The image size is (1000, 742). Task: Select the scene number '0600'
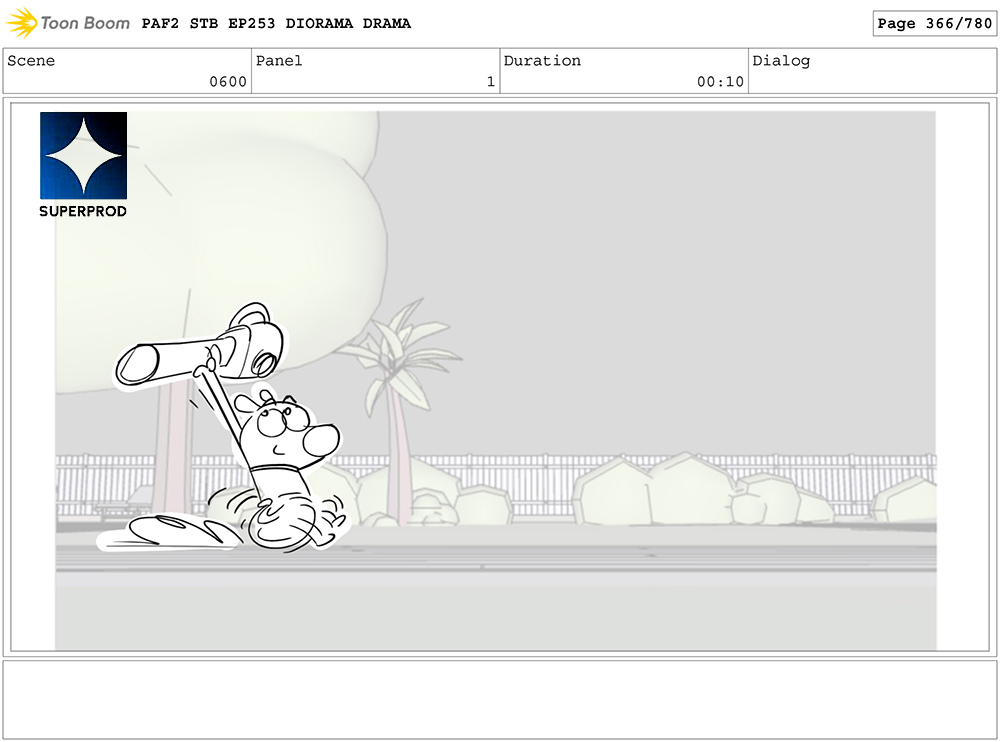coord(228,82)
